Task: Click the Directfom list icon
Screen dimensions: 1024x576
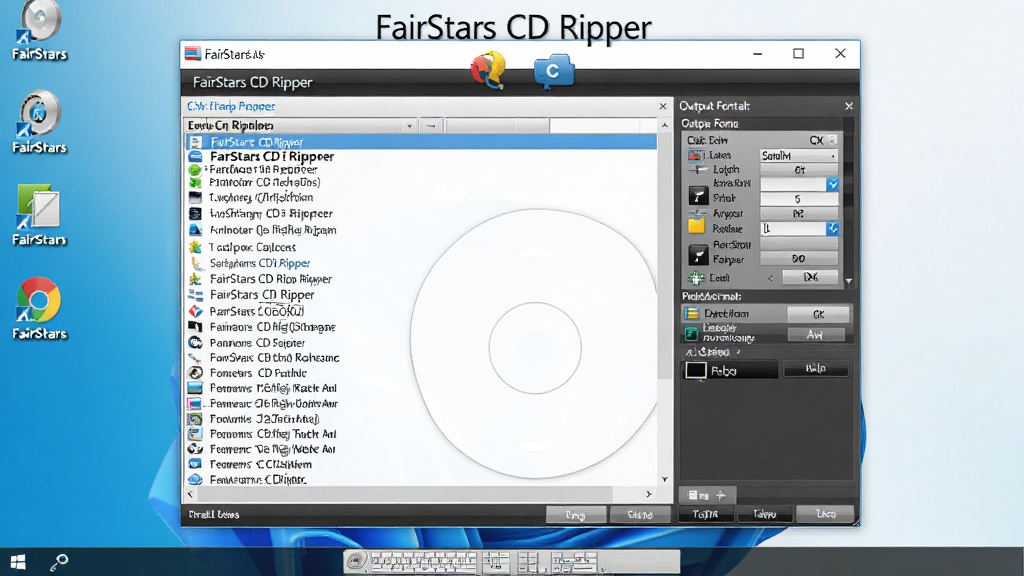Action: pos(691,313)
